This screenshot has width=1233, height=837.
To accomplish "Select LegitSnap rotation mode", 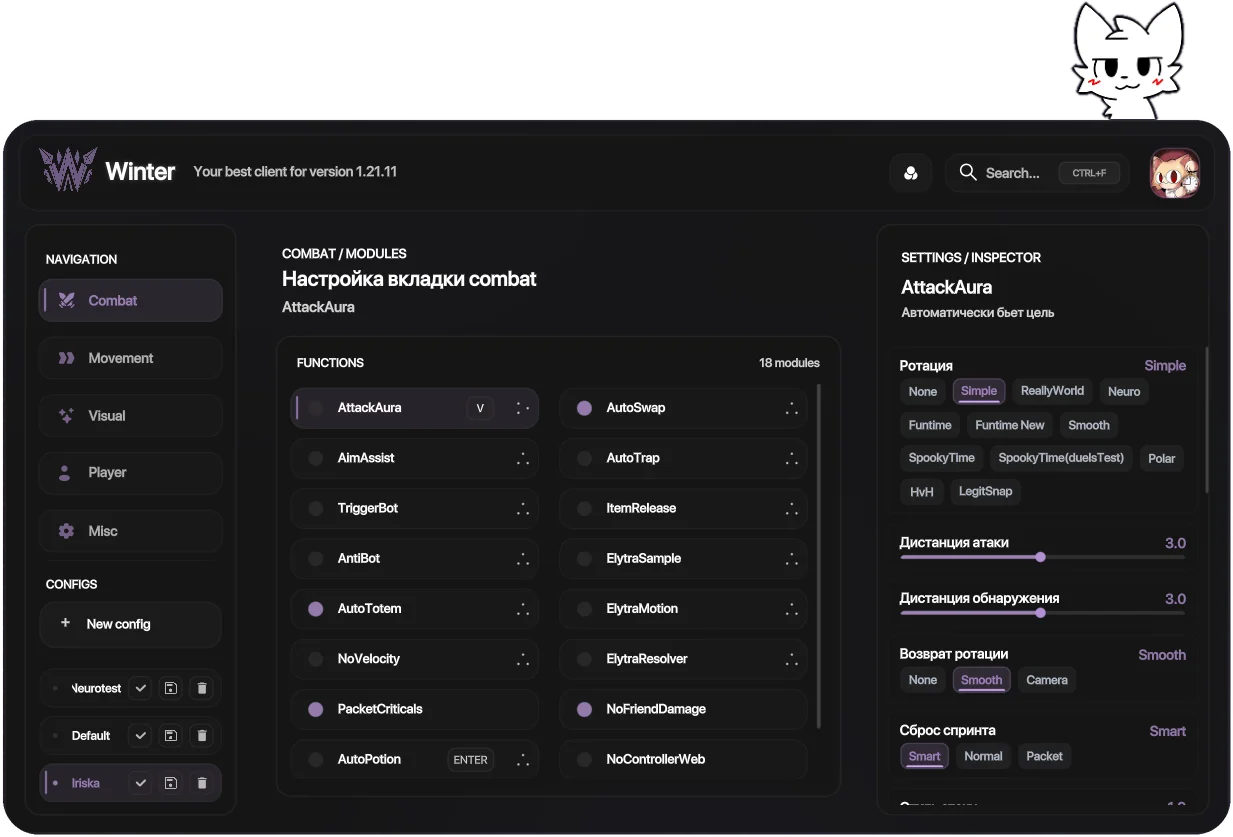I will [986, 491].
